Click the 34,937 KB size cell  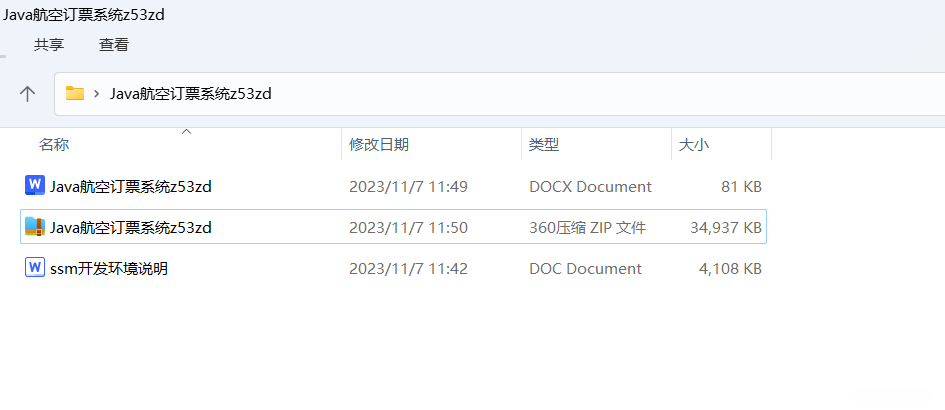726,227
